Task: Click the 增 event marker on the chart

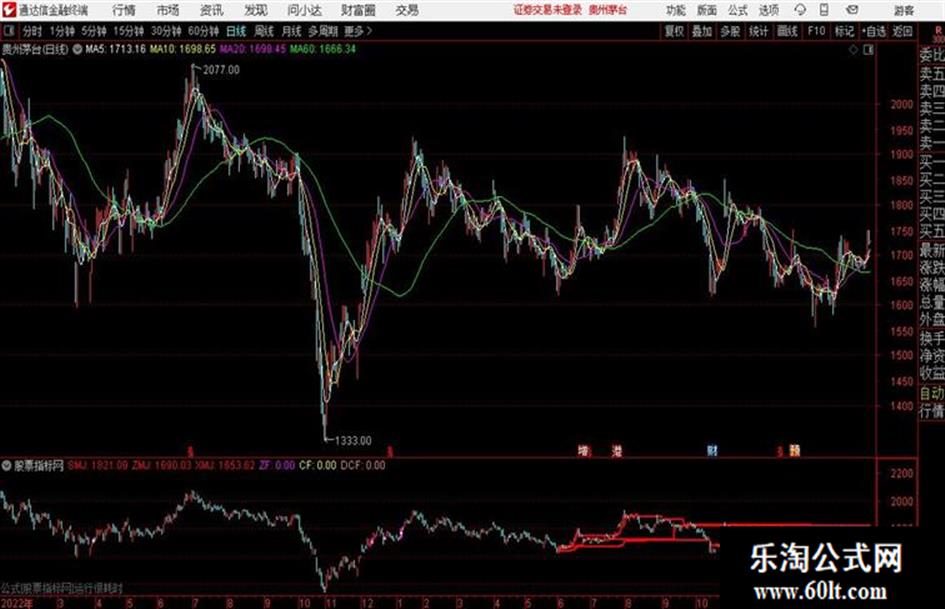Action: pyautogui.click(x=583, y=450)
